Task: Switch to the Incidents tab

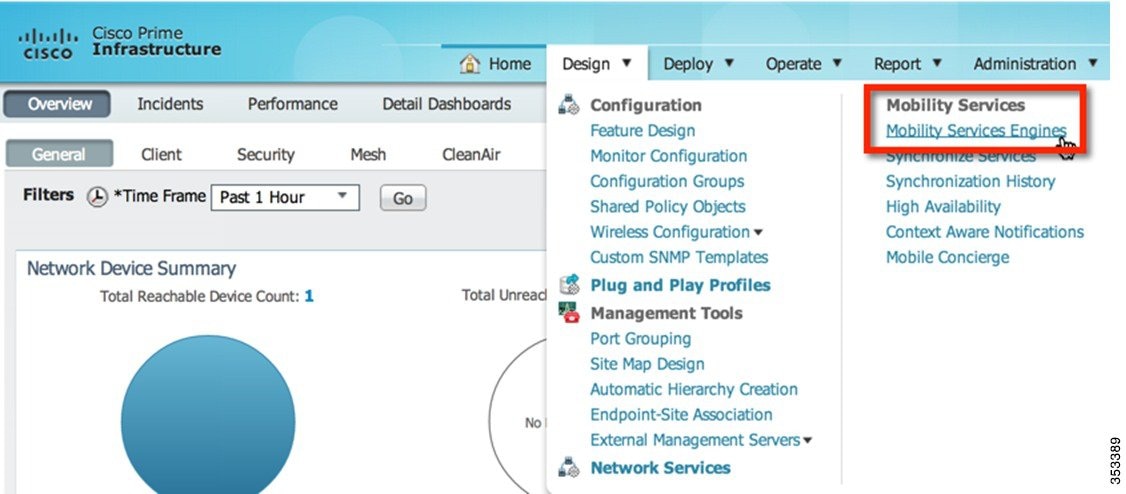Action: click(x=170, y=104)
